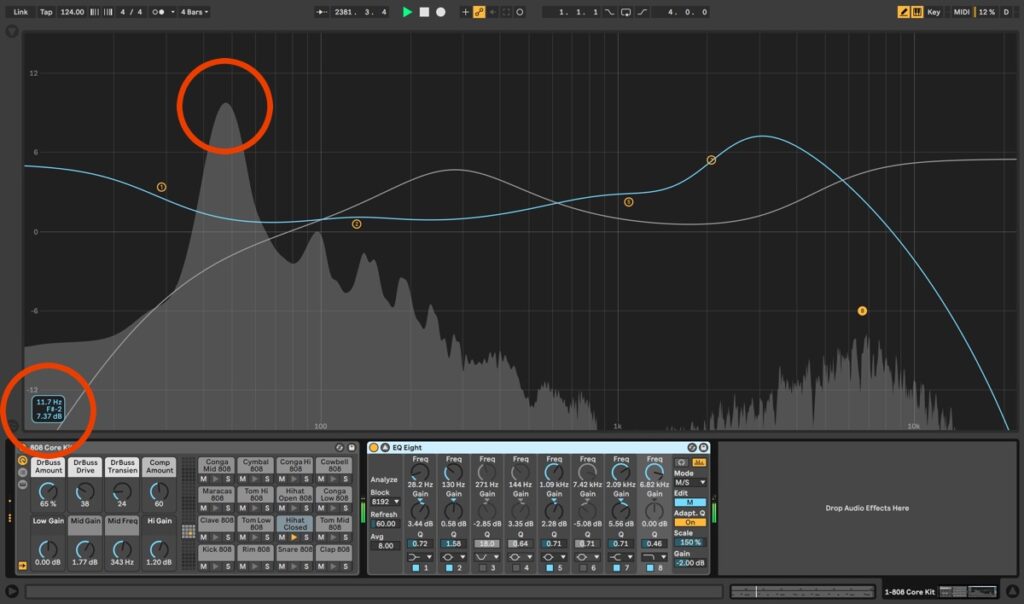The image size is (1024, 604).
Task: Select the headphone audition icon in EQ Eight
Action: point(680,462)
